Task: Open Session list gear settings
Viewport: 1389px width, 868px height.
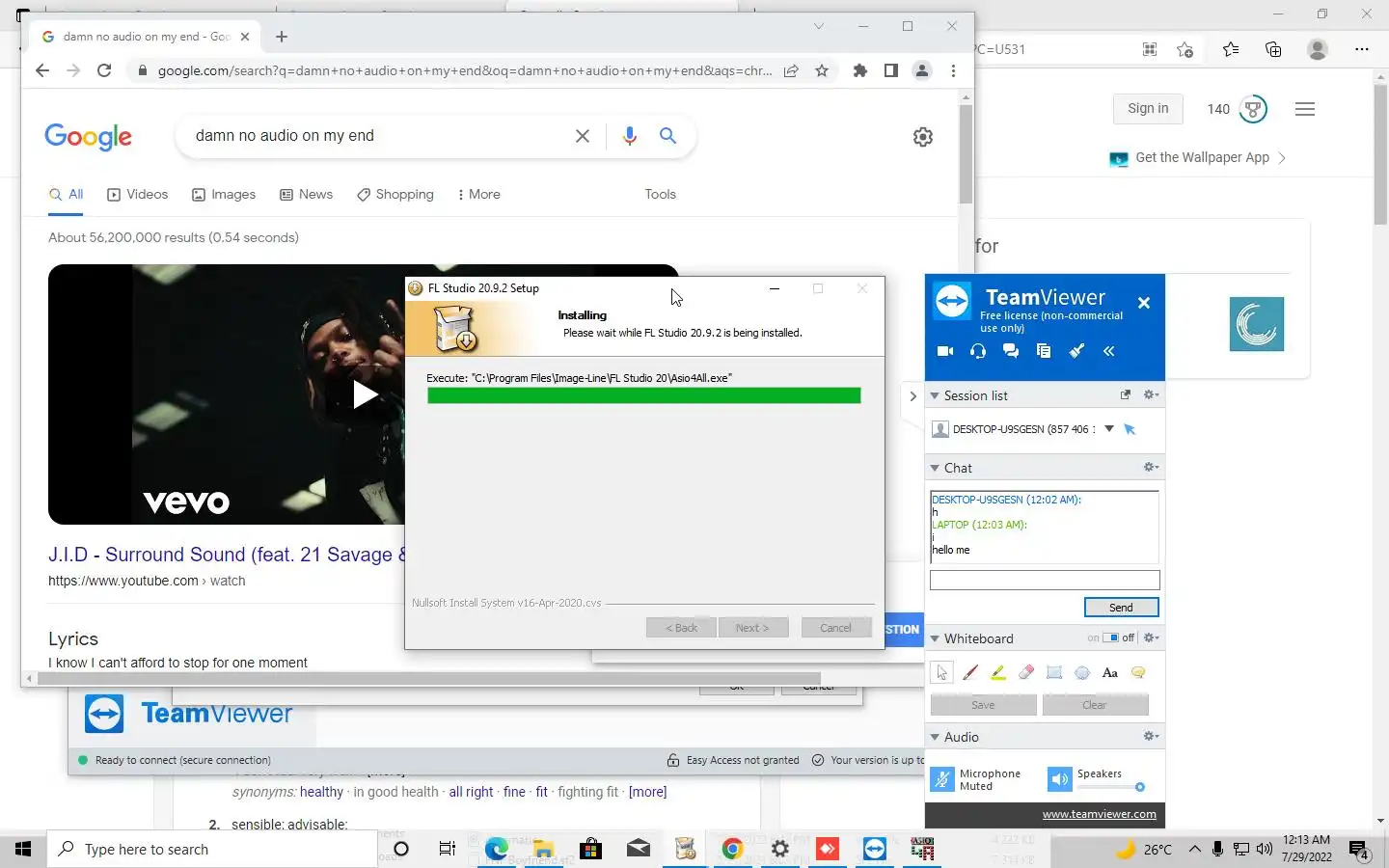Action: tap(1151, 394)
